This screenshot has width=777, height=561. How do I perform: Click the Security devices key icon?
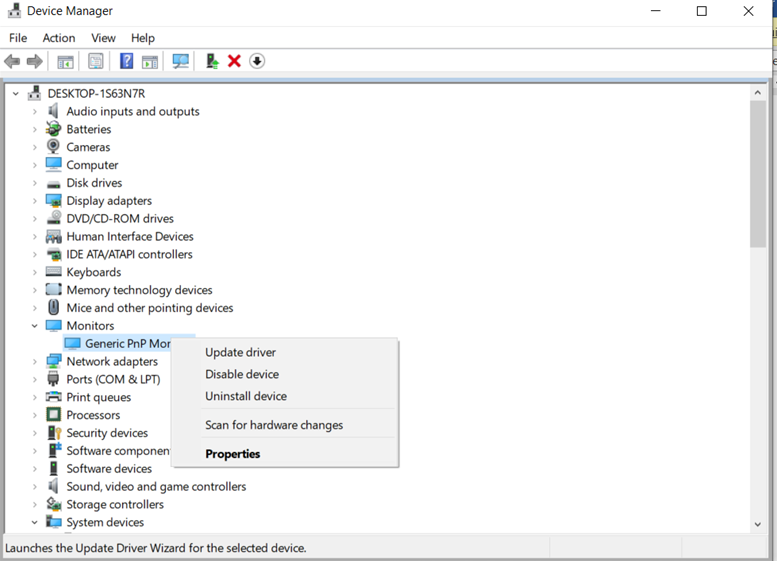pyautogui.click(x=54, y=433)
